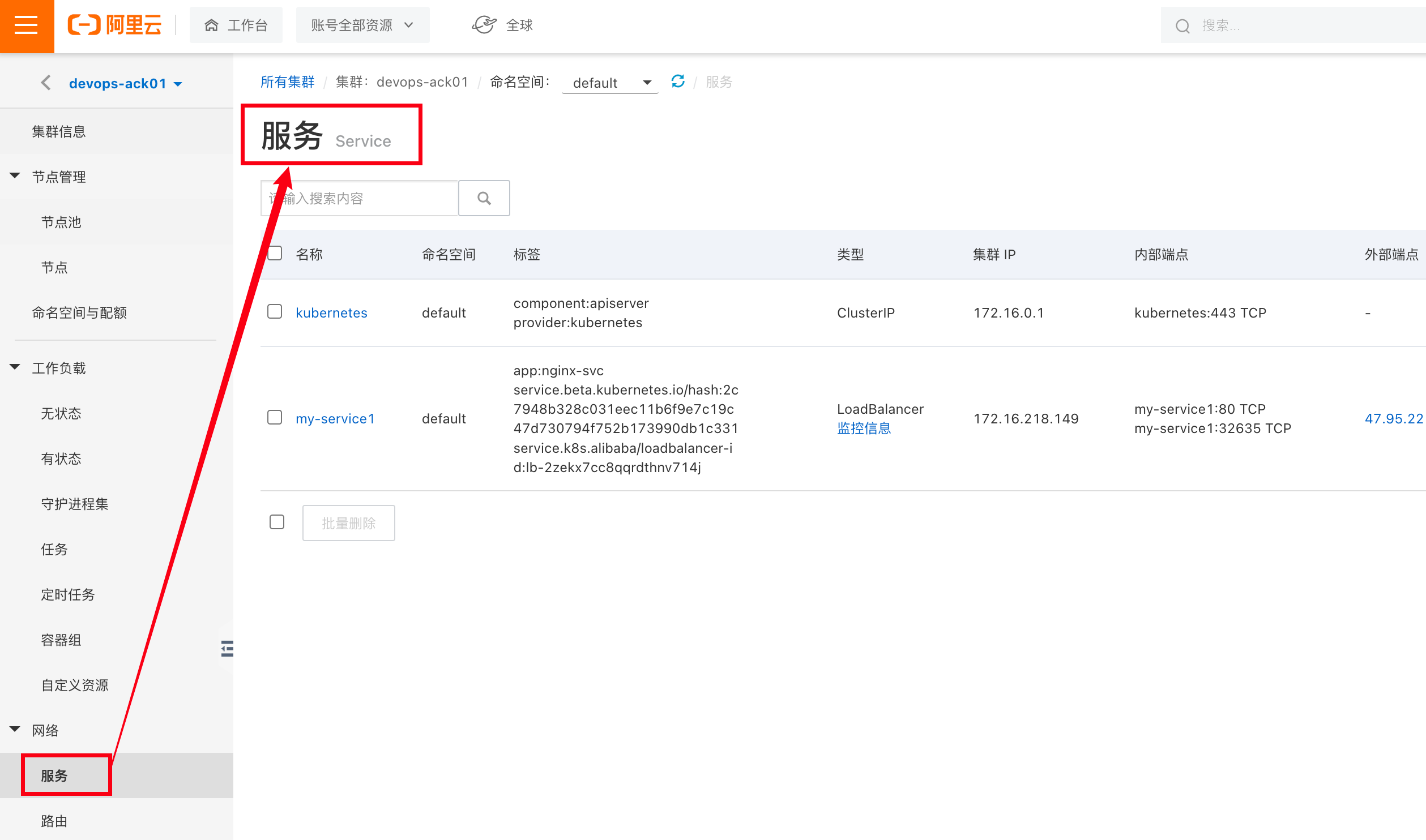The width and height of the screenshot is (1426, 840).
Task: Click the service search magnifier button
Action: [484, 198]
